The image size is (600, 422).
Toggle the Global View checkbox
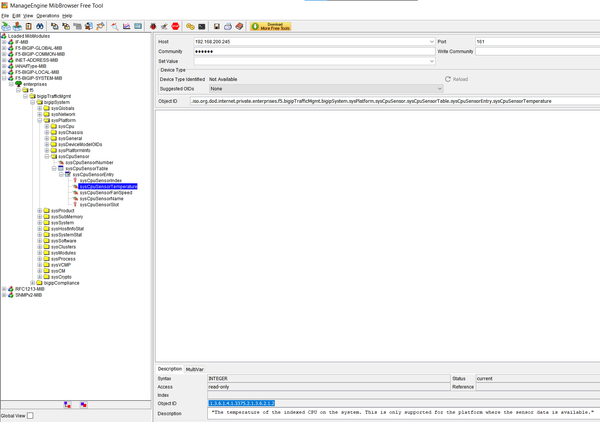(30, 415)
